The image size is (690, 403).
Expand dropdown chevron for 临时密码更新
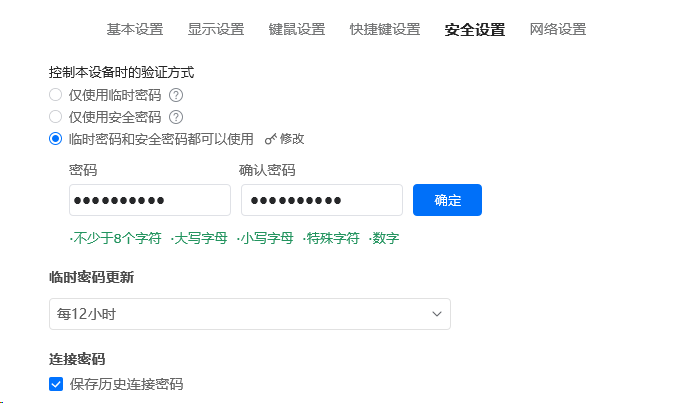[x=437, y=314]
